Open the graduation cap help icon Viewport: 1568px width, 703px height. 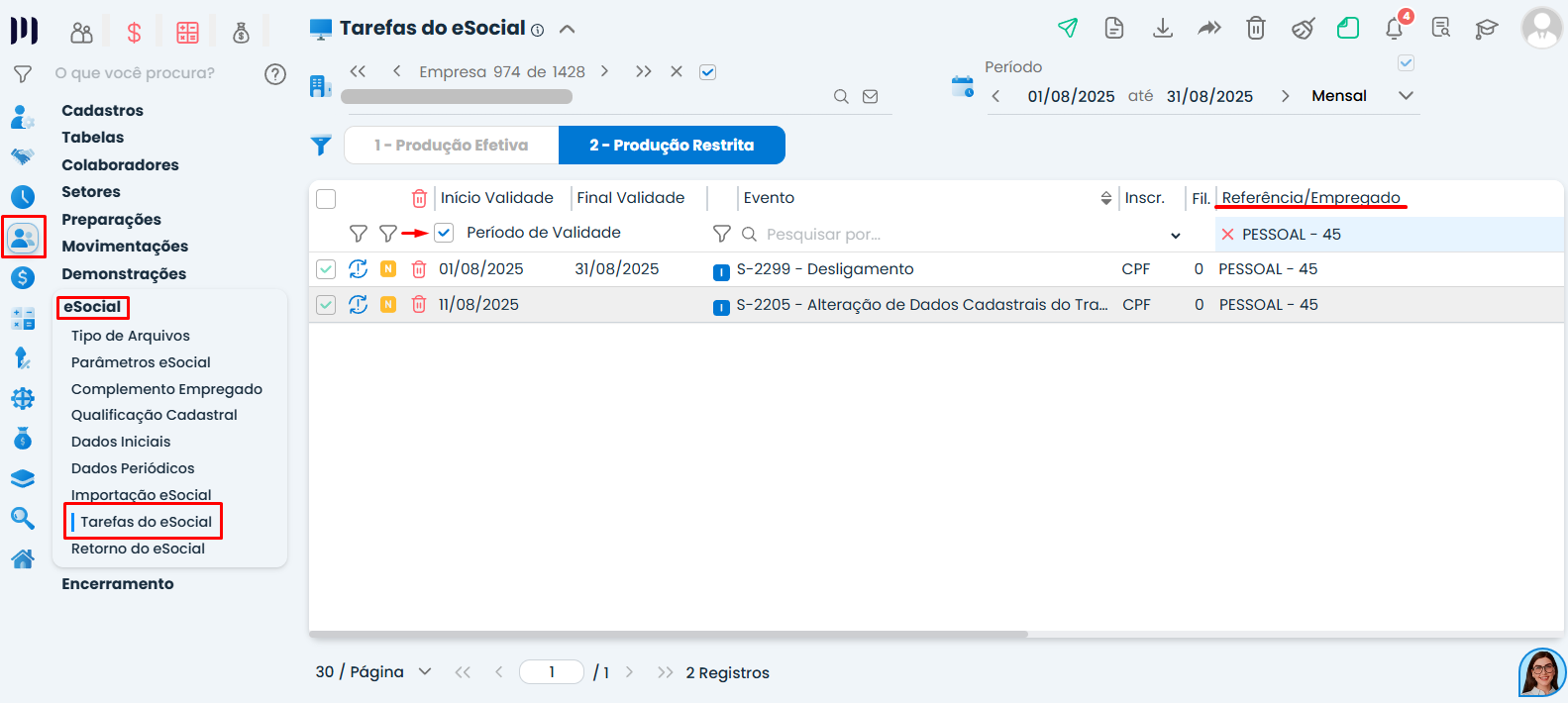pyautogui.click(x=1487, y=29)
